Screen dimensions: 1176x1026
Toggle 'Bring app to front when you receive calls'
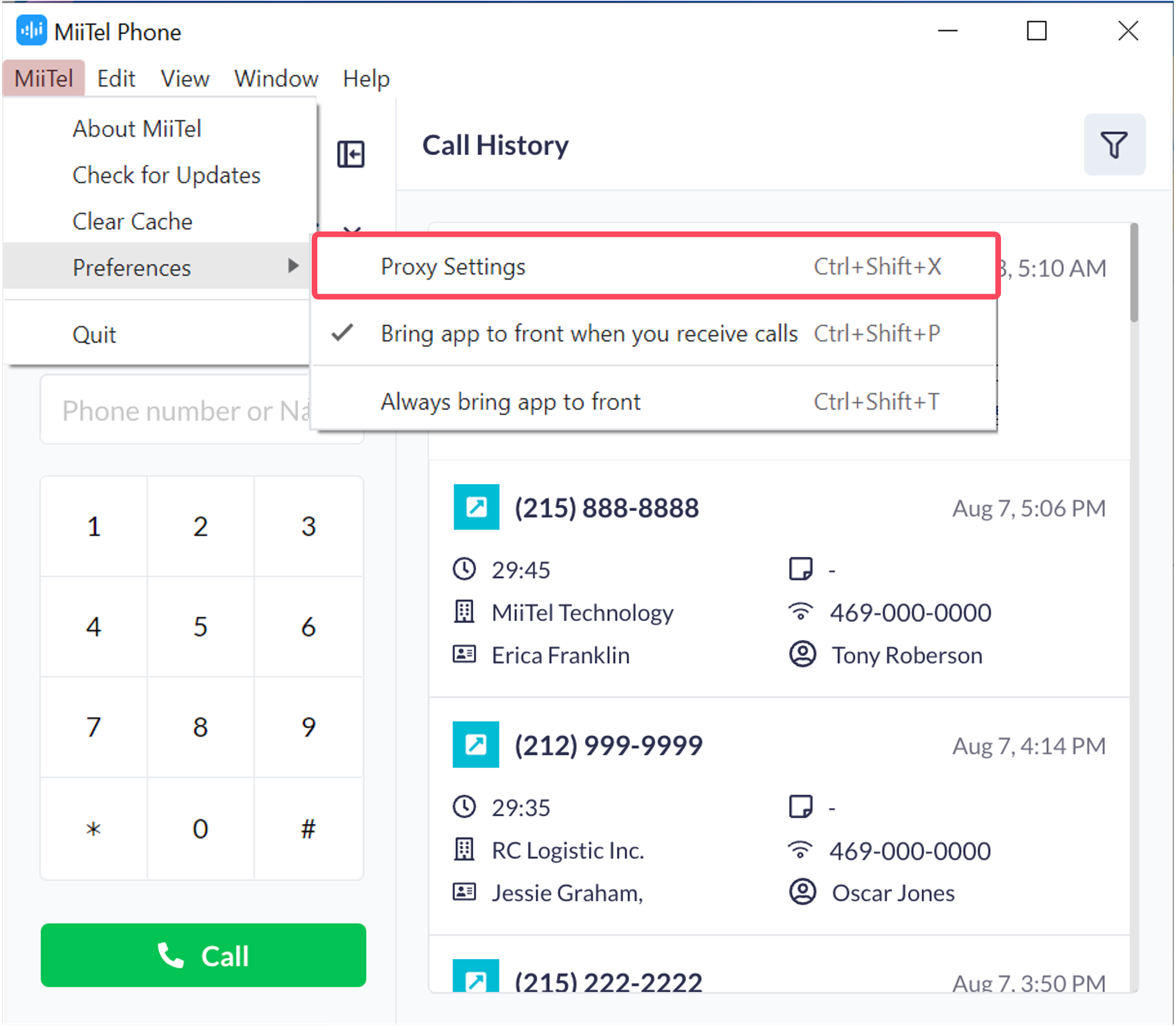point(654,333)
